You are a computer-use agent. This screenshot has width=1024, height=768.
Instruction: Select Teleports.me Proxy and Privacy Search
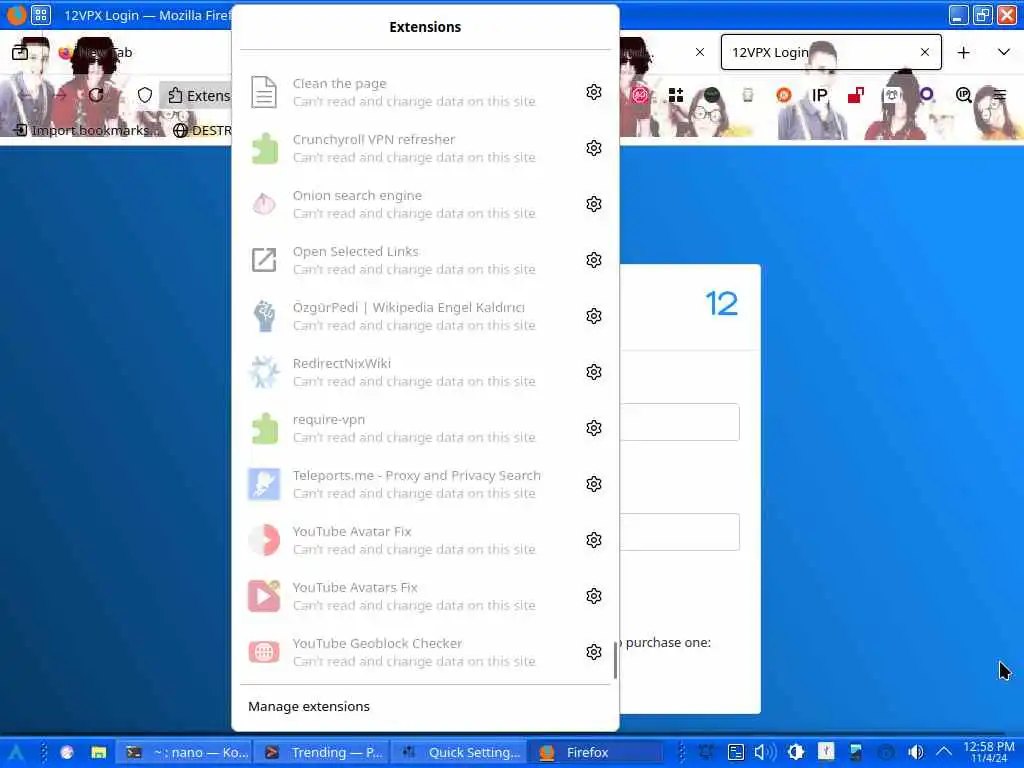(x=408, y=484)
